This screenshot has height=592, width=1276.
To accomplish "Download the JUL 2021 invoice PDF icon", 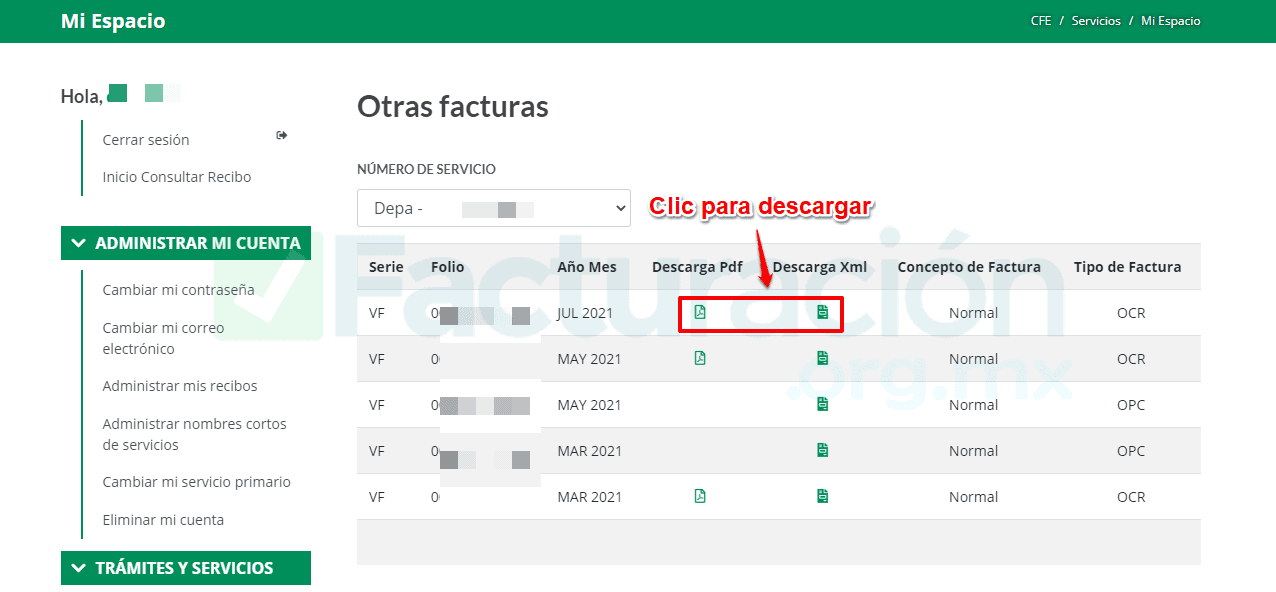I will (x=700, y=313).
